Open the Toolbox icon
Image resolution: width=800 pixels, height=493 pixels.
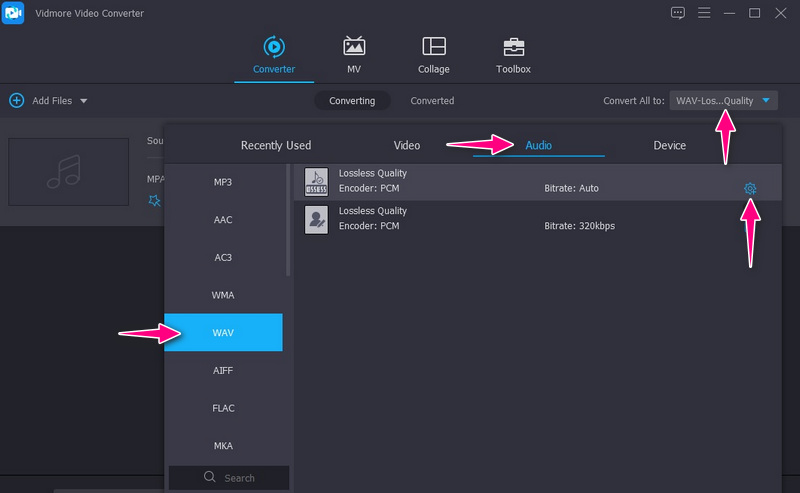pos(513,46)
